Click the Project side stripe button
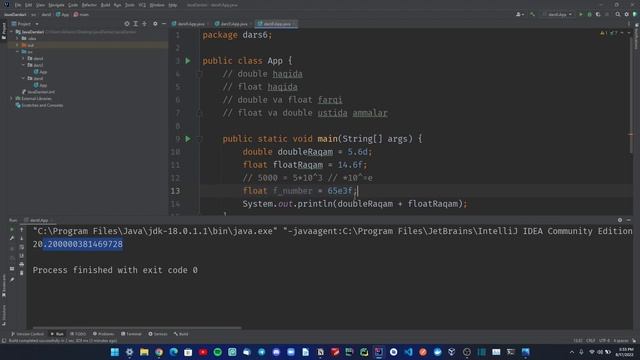The width and height of the screenshot is (640, 360). (x=4, y=31)
